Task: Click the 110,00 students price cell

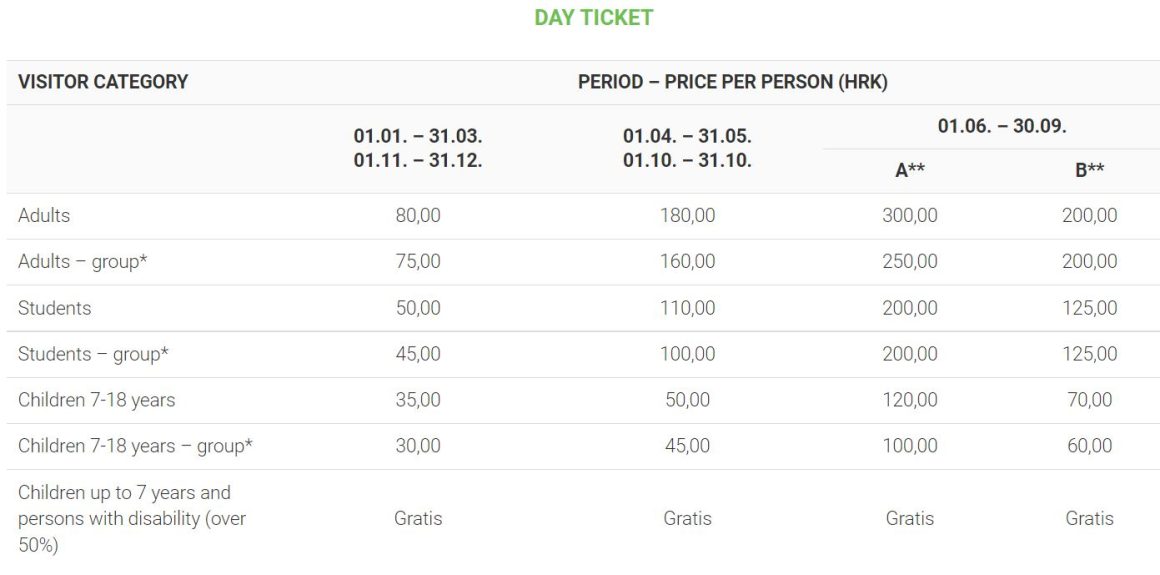Action: pyautogui.click(x=687, y=308)
